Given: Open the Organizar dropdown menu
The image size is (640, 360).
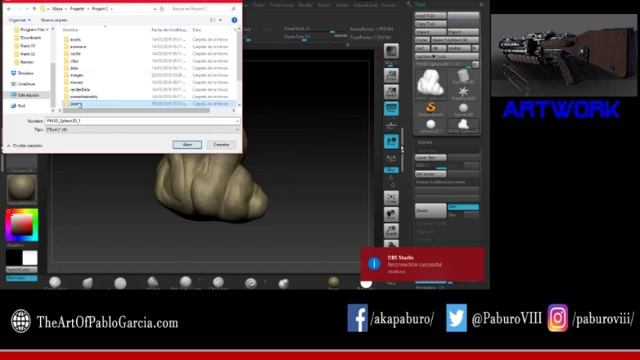Looking at the screenshot, I should [20, 20].
